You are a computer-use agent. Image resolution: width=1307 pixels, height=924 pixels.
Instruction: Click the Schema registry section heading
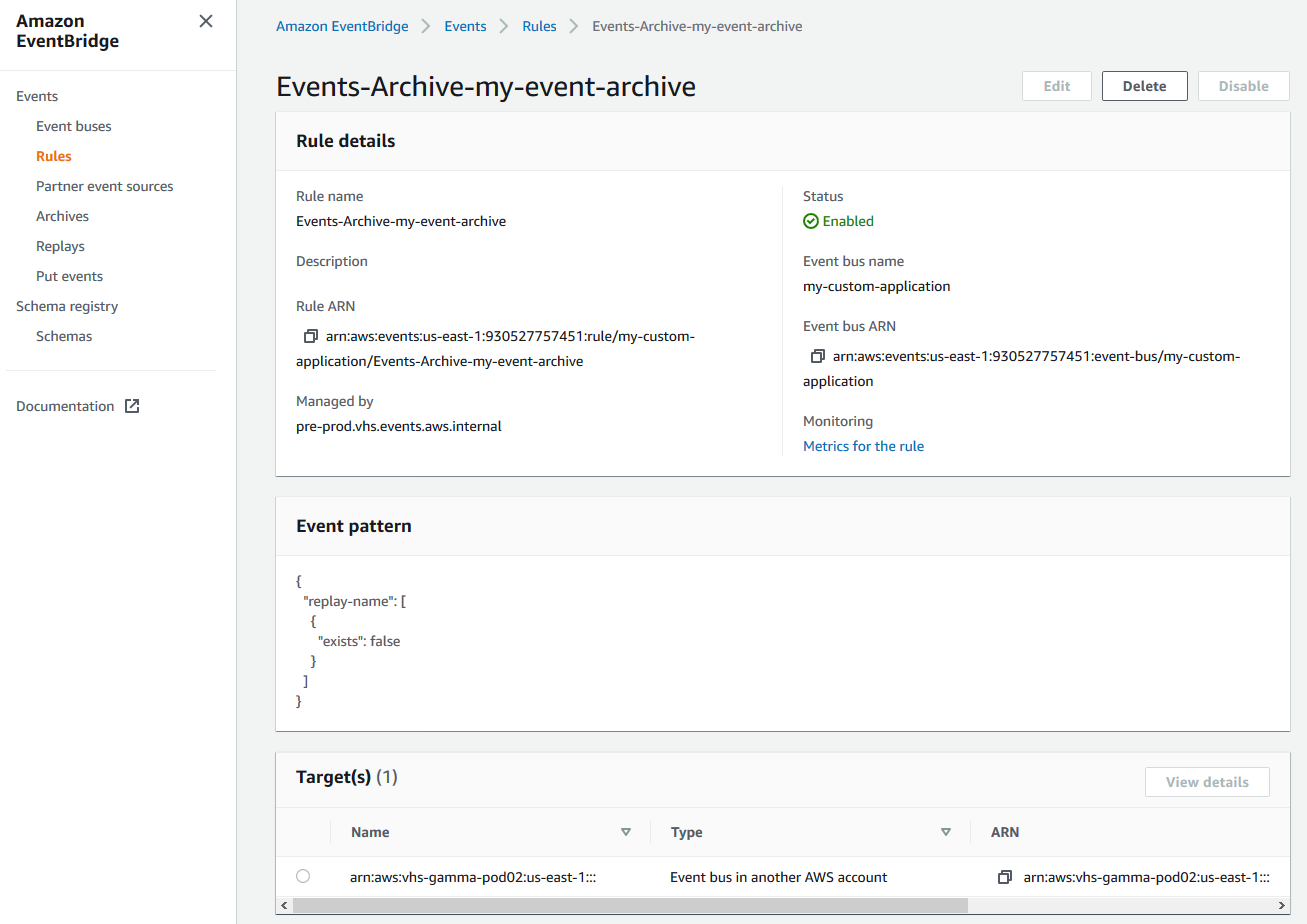67,306
